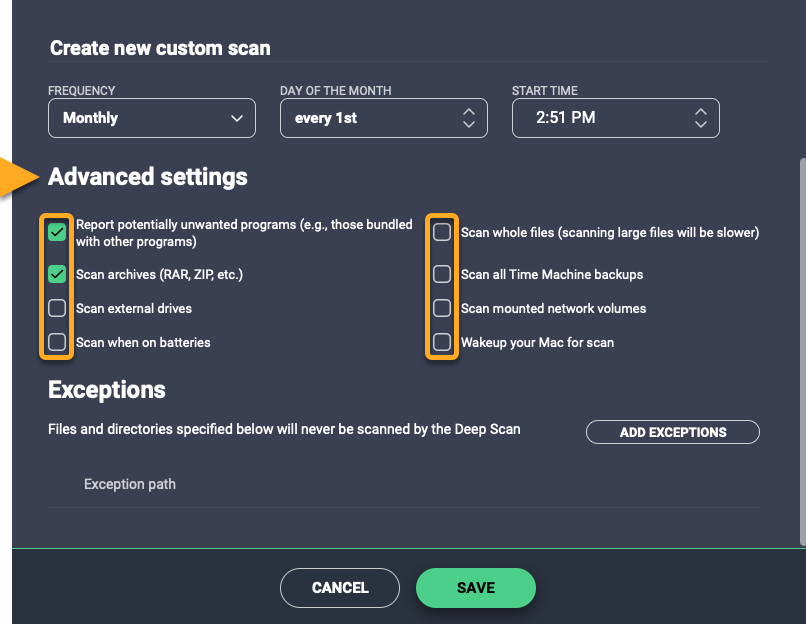806x624 pixels.
Task: Check Scan all Time Machine backups
Action: click(442, 274)
